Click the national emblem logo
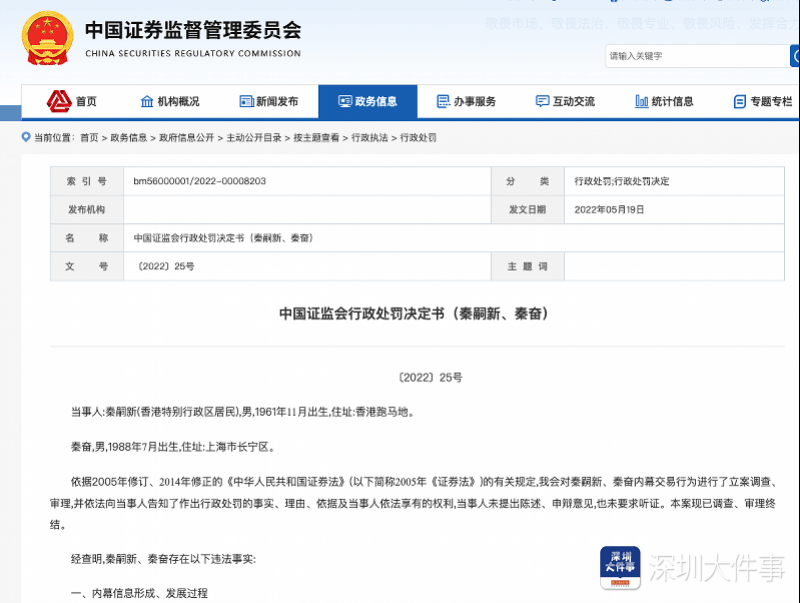 click(47, 38)
